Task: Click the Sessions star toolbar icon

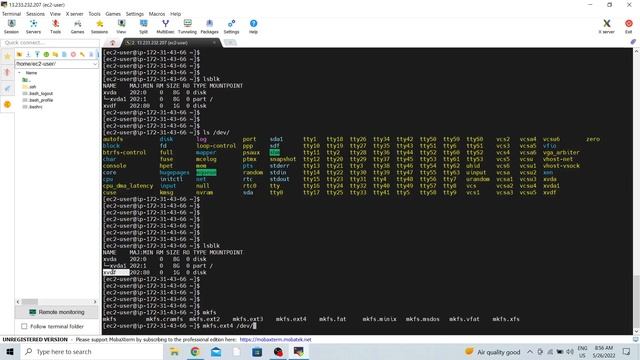Action: click(100, 27)
